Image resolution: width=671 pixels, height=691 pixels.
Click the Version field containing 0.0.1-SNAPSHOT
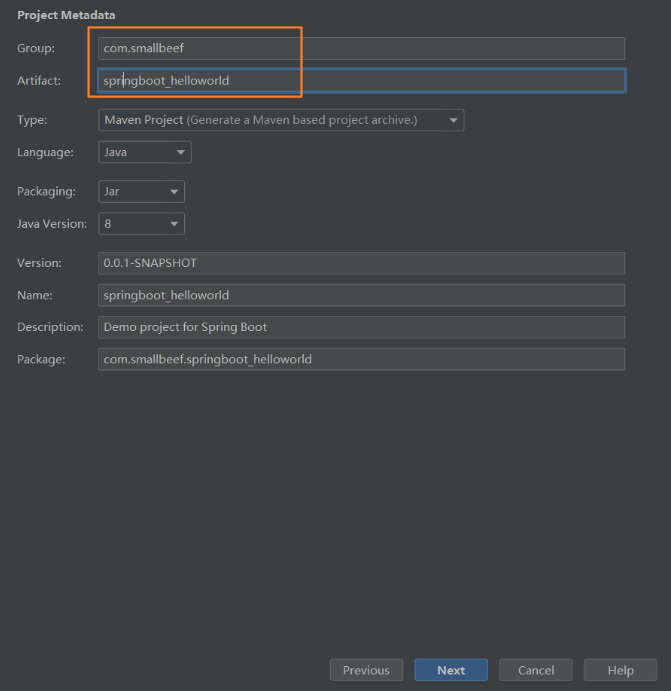(x=360, y=263)
